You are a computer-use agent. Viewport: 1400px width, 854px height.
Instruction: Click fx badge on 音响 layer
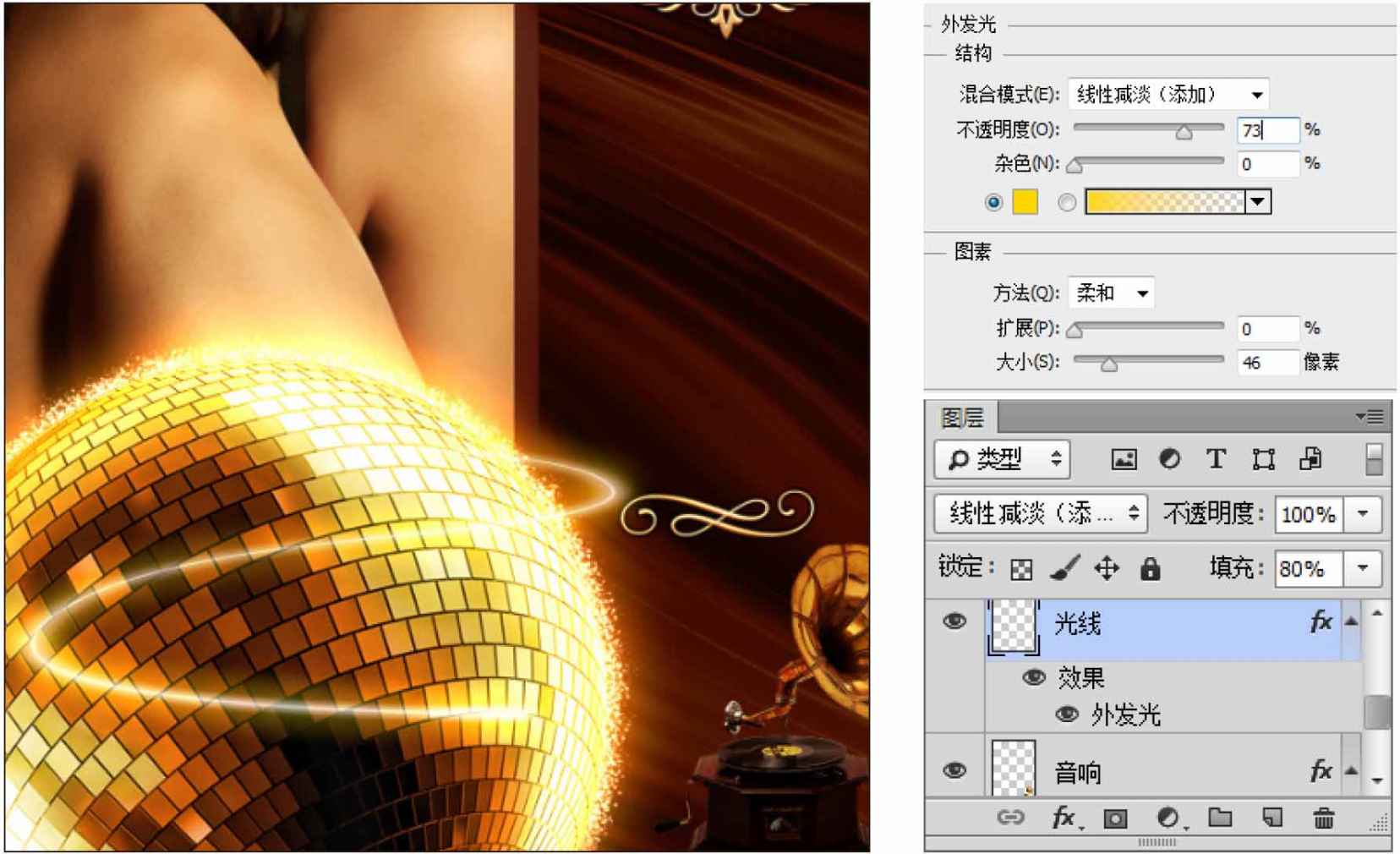[x=1321, y=770]
